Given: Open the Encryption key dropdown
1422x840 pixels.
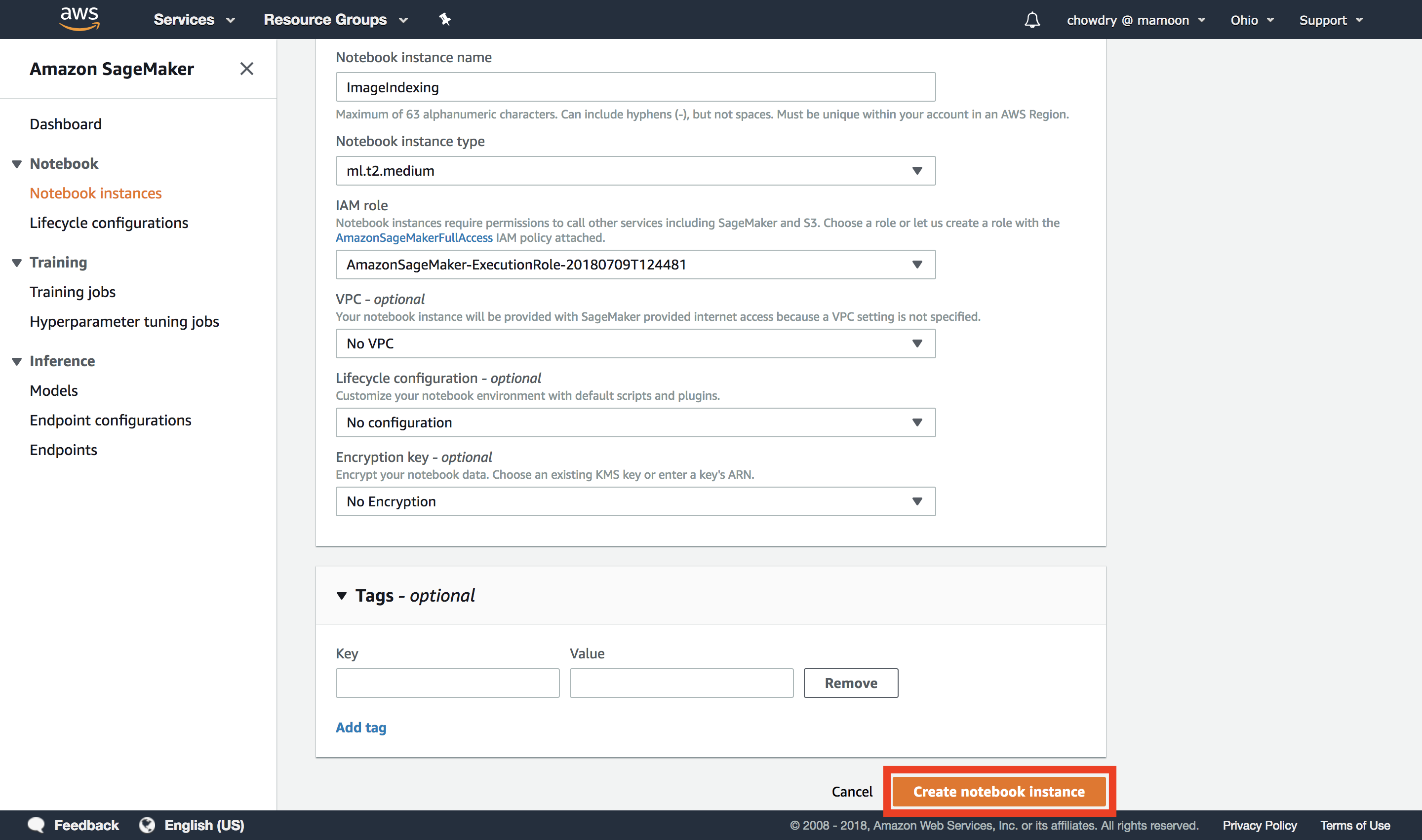Looking at the screenshot, I should pyautogui.click(x=635, y=501).
